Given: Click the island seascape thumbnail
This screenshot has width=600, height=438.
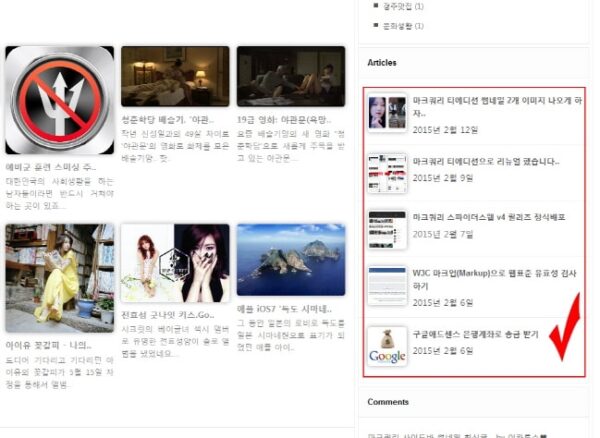Looking at the screenshot, I should click(x=290, y=260).
